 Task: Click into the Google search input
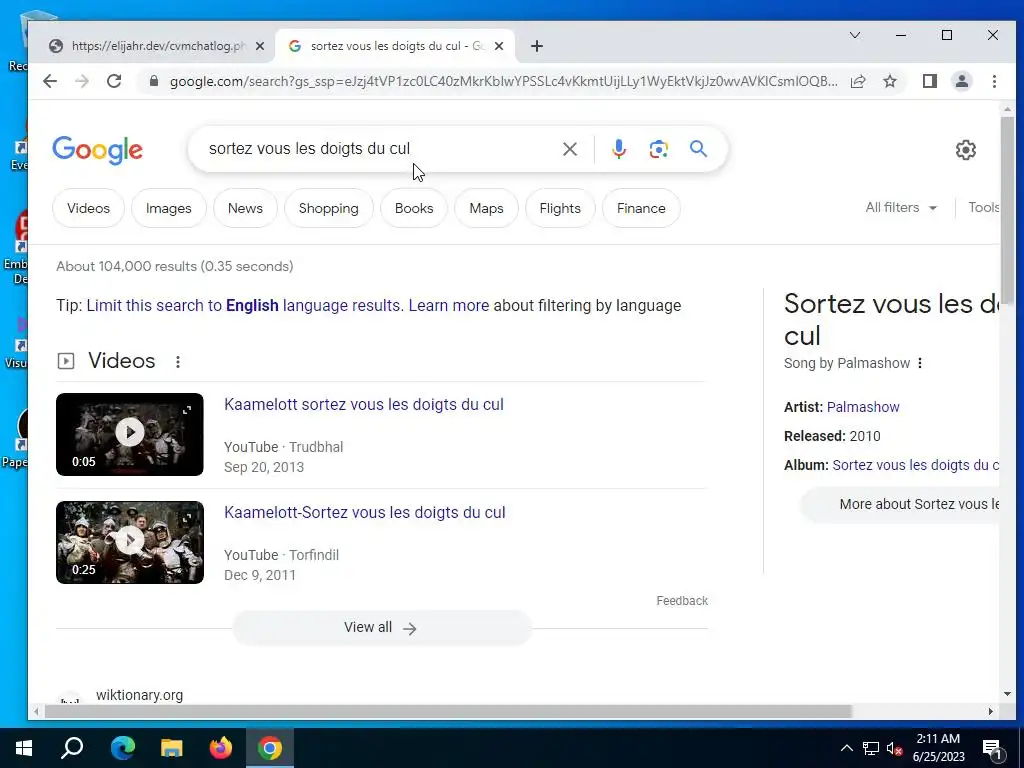(379, 149)
